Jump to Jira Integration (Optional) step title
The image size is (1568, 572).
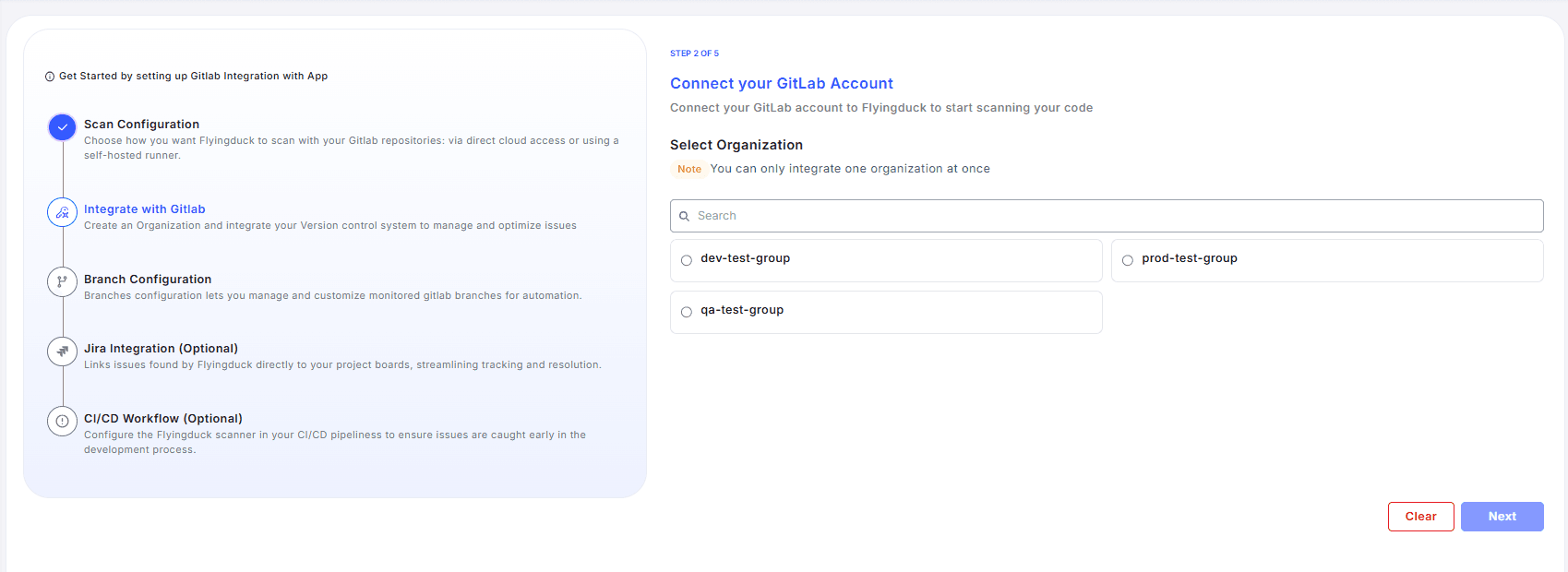[x=161, y=349]
